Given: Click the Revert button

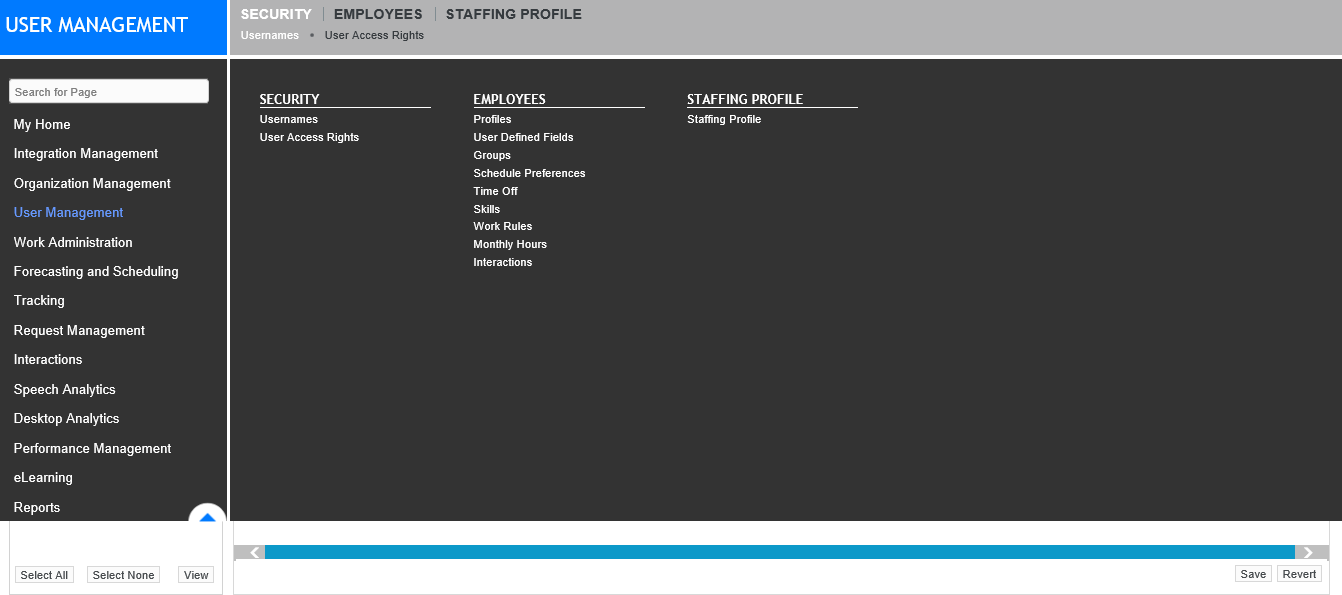Looking at the screenshot, I should click(1299, 574).
